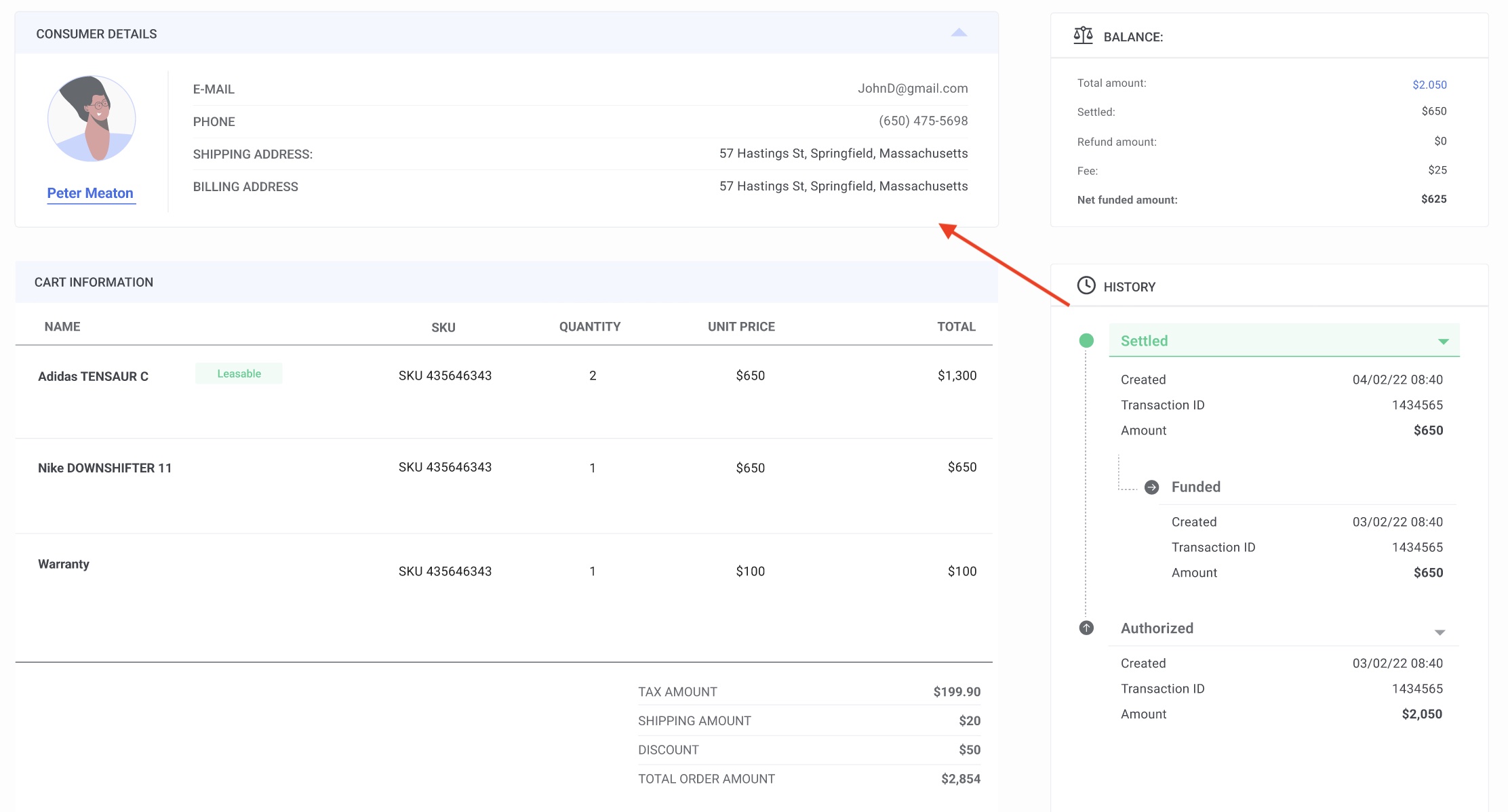
Task: Click the Warranty cart item
Action: [64, 564]
